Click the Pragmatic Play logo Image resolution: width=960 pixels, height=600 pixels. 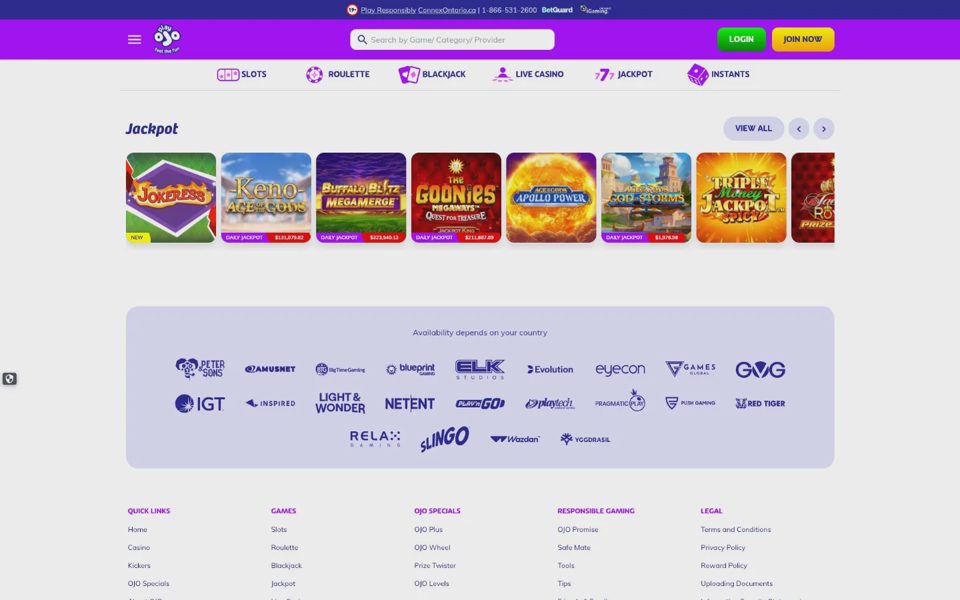[x=620, y=401]
